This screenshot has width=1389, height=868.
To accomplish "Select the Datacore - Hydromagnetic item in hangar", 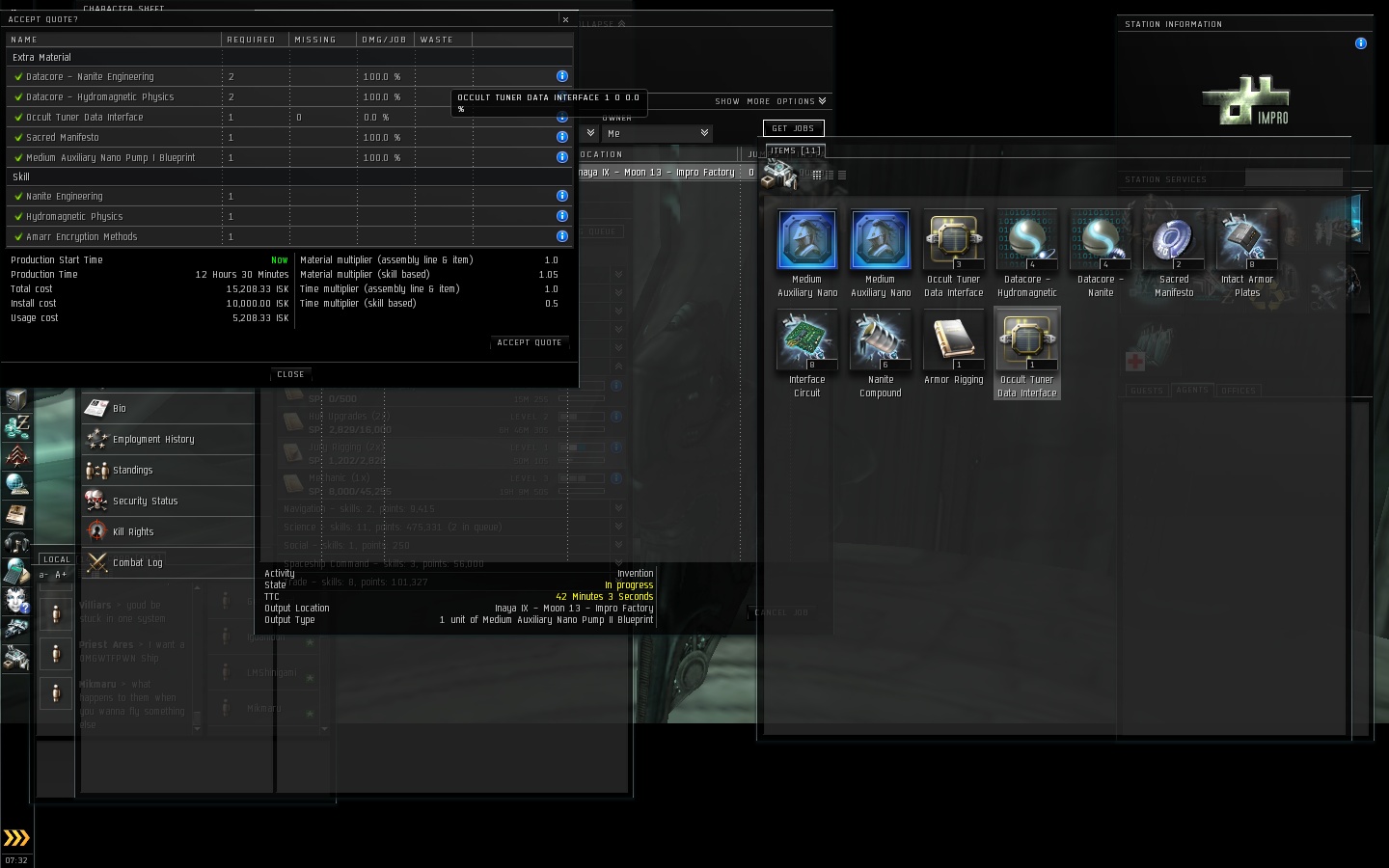I will (x=1026, y=254).
